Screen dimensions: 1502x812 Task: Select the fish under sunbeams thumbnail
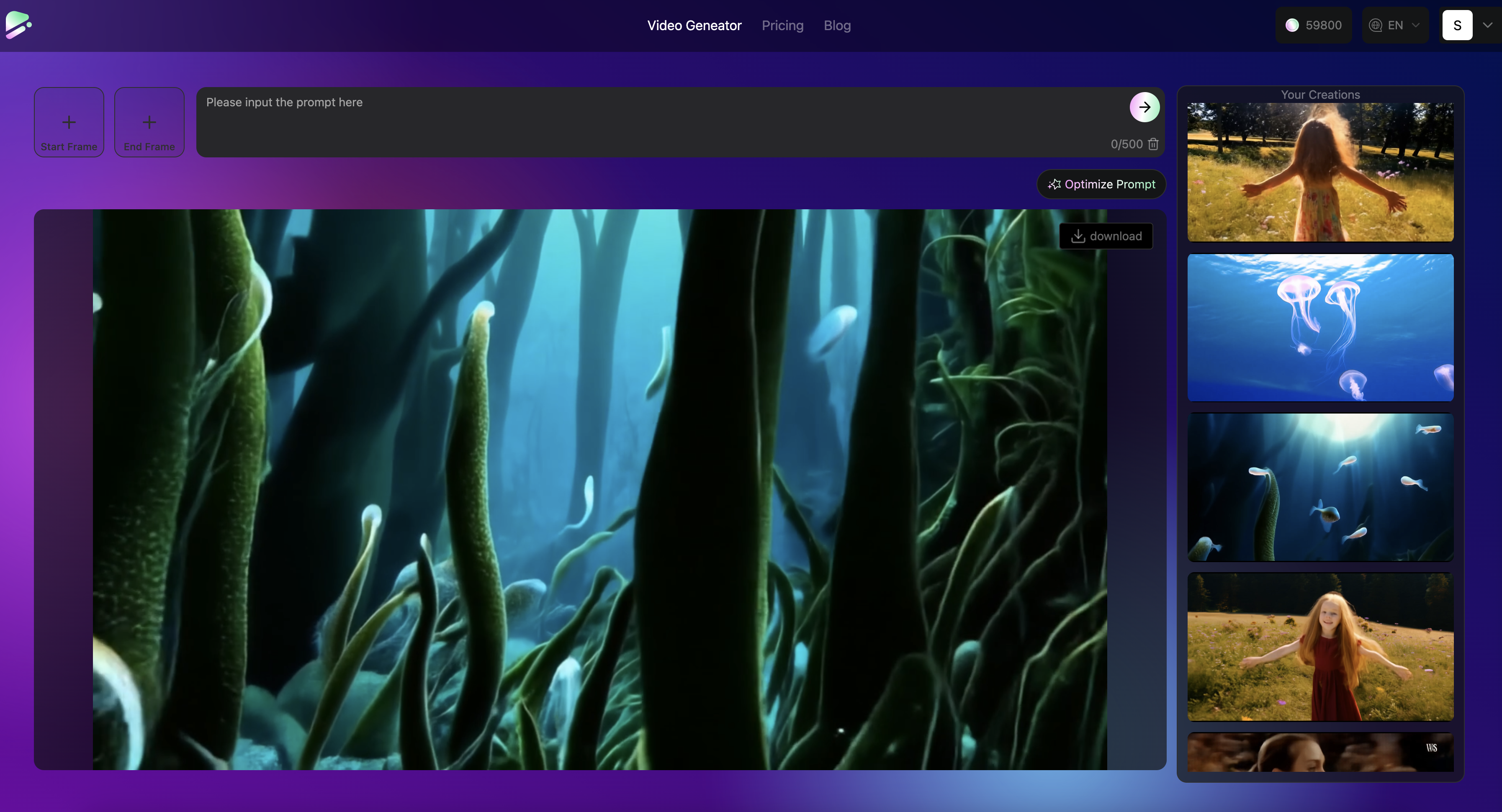1320,487
